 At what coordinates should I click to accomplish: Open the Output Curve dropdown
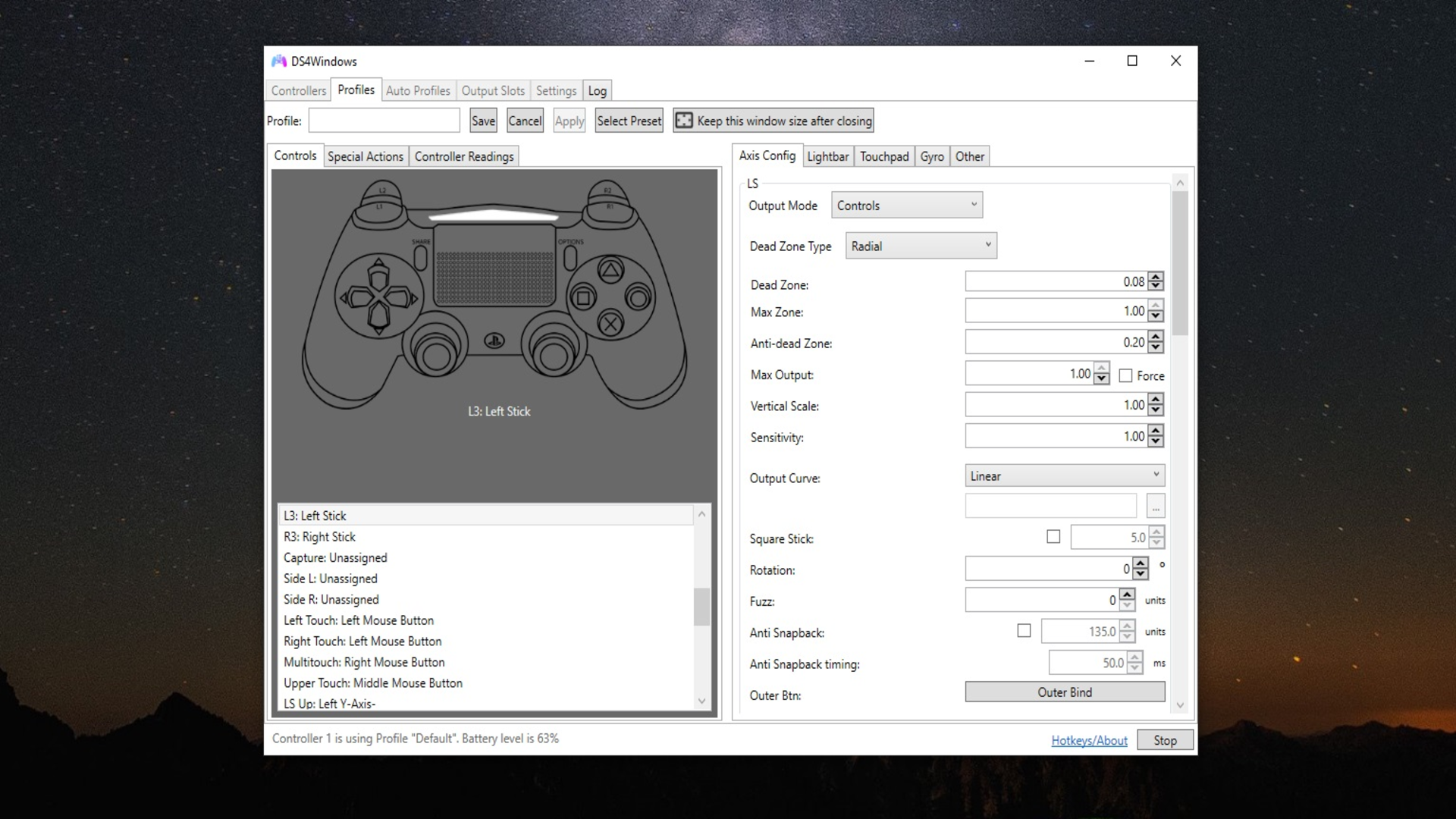pyautogui.click(x=1065, y=475)
